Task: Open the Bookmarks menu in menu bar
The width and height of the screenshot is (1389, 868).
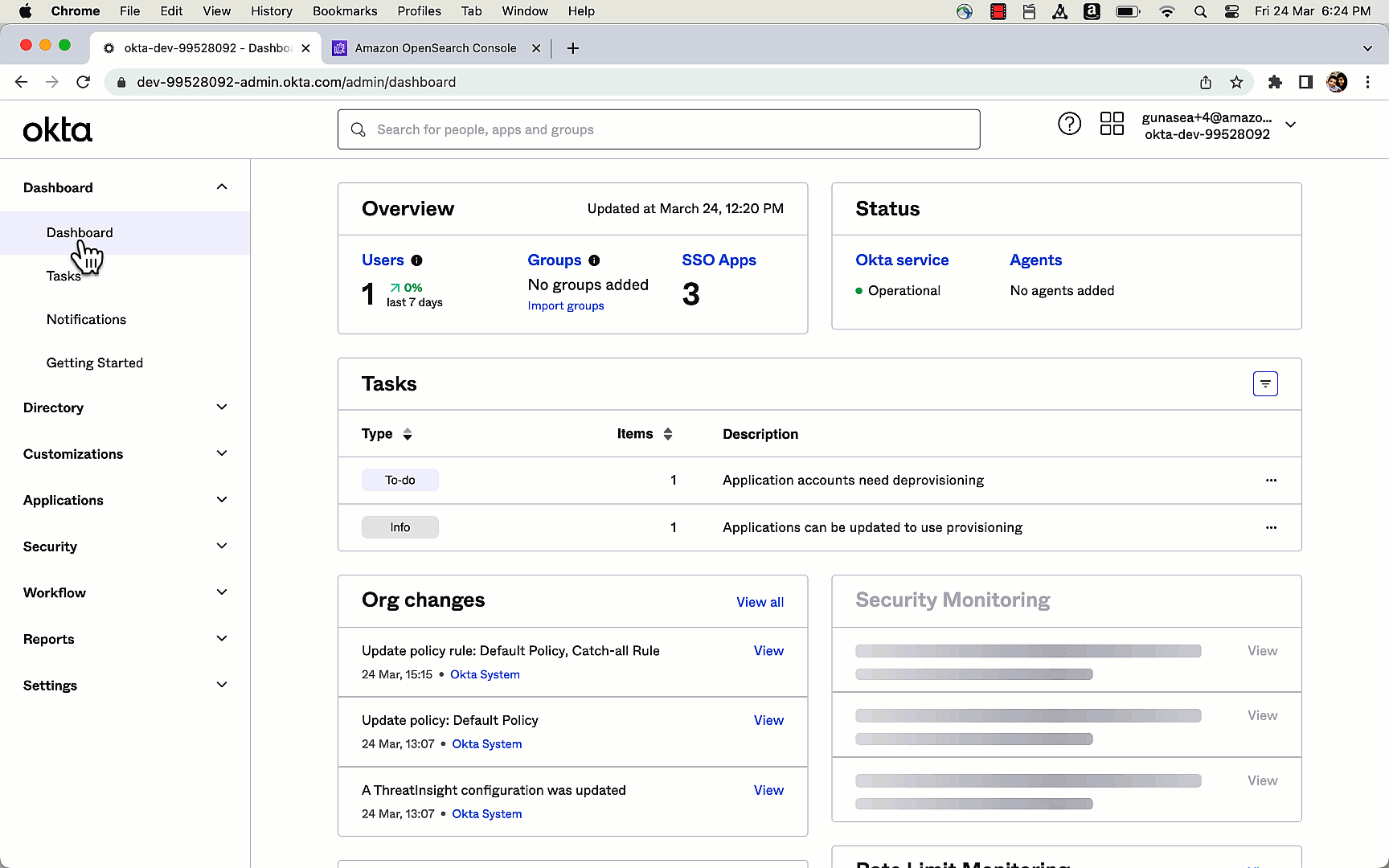Action: [345, 11]
